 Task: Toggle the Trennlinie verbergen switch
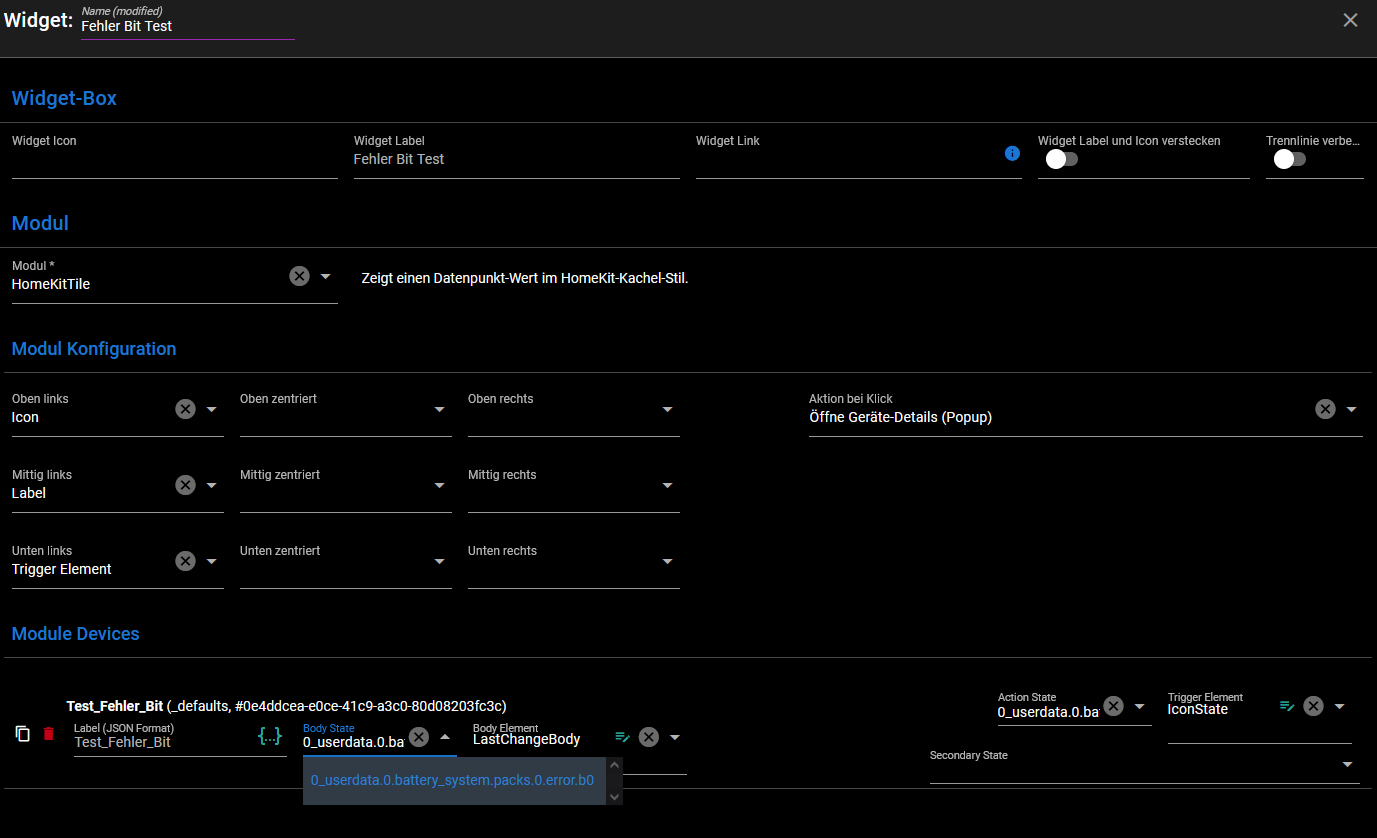(x=1289, y=159)
